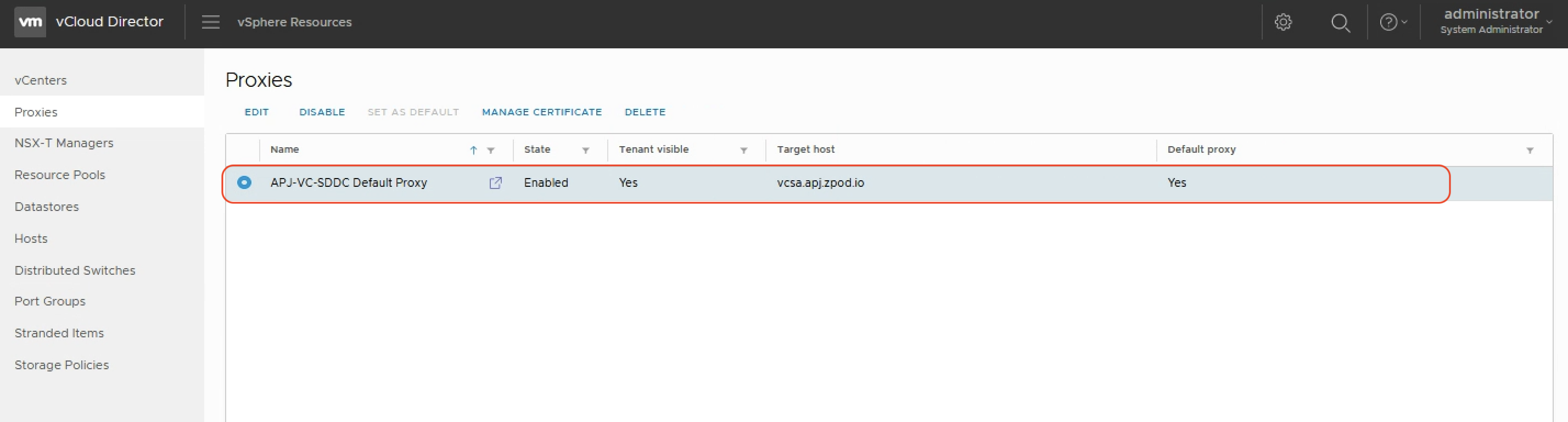The height and width of the screenshot is (422, 1568).
Task: Open the help question mark menu
Action: (1392, 23)
